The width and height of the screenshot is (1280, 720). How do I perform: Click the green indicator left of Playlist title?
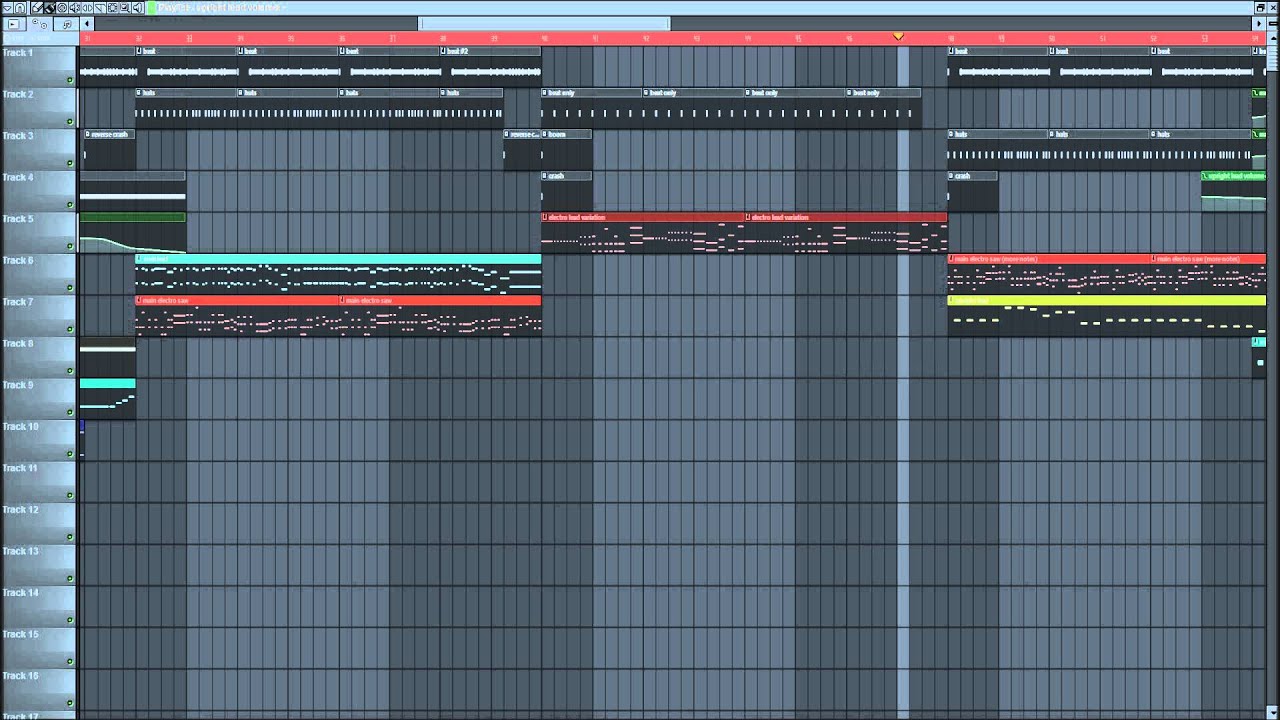point(151,8)
